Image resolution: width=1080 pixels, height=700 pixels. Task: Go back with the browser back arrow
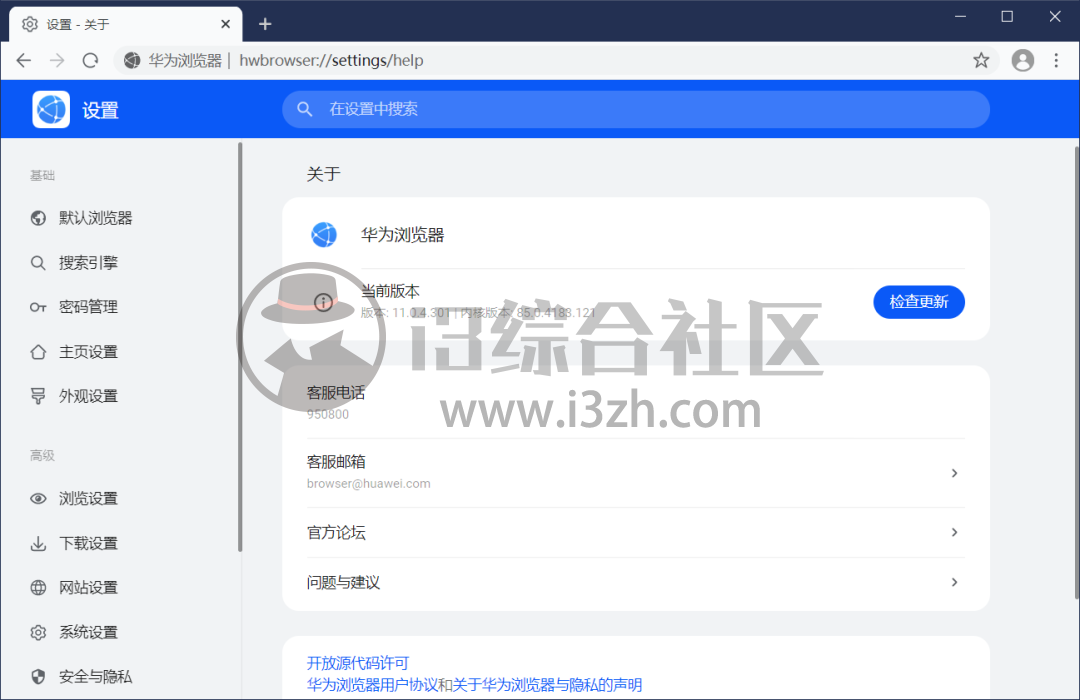click(24, 61)
